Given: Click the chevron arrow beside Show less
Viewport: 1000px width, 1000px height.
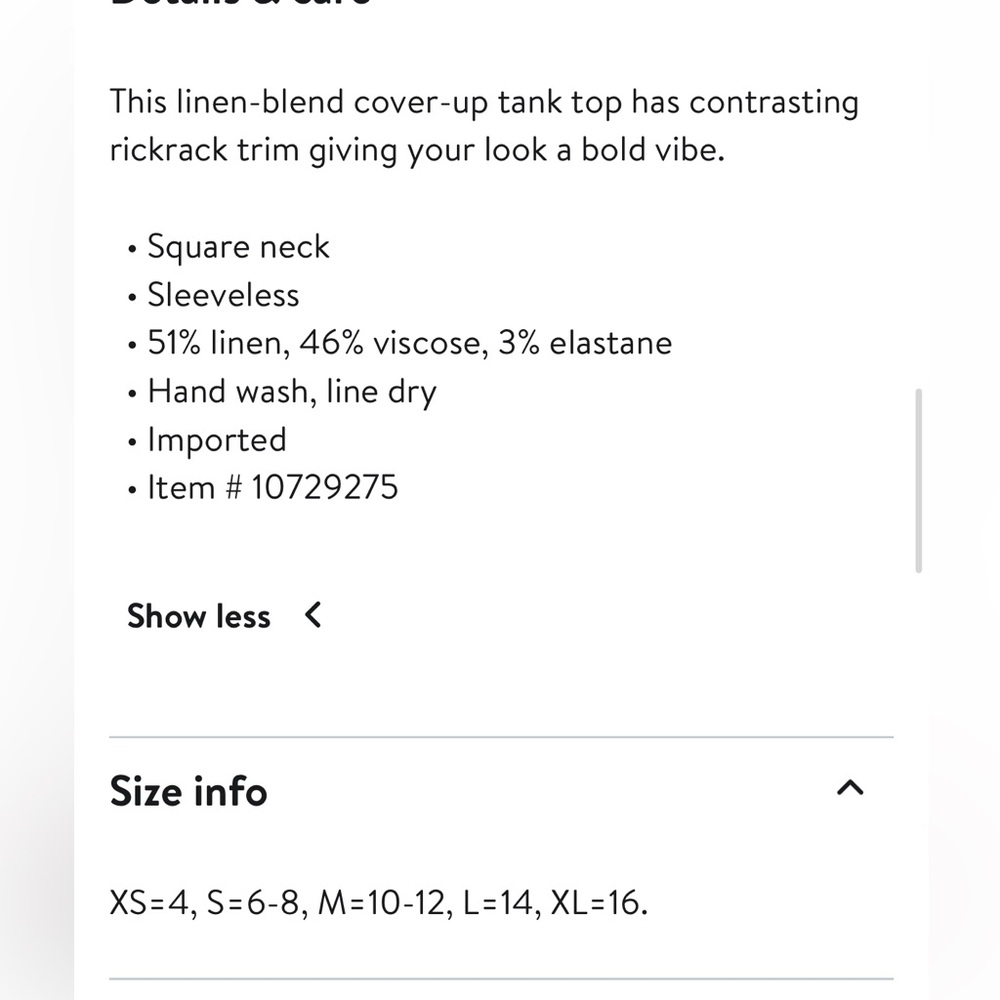Looking at the screenshot, I should point(312,615).
